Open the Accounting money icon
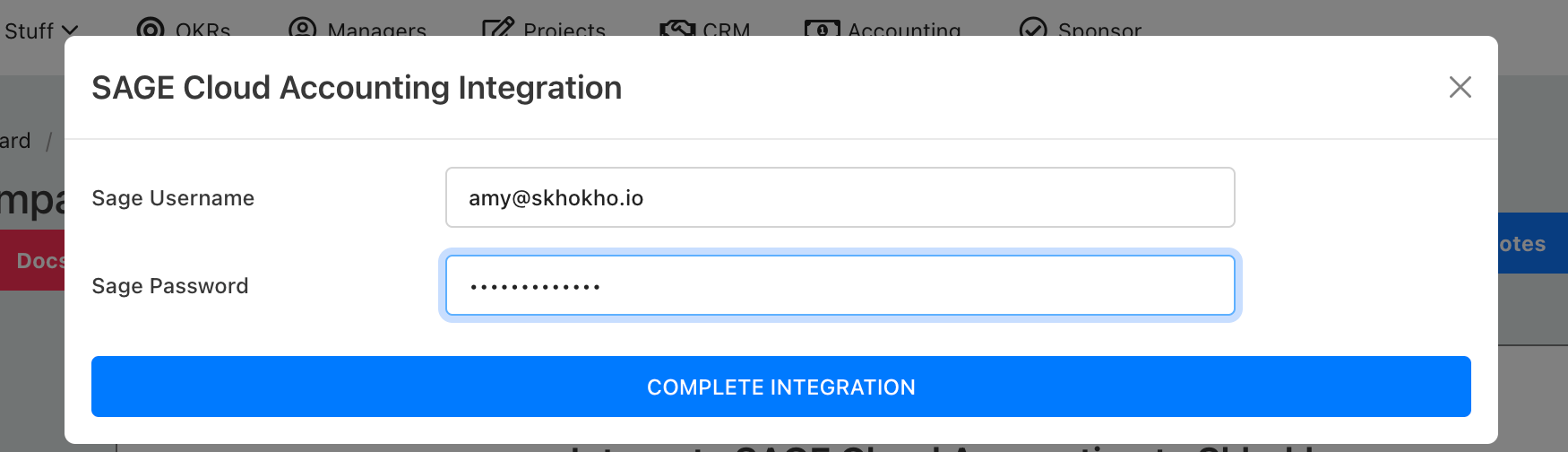The width and height of the screenshot is (1568, 452). click(x=822, y=29)
